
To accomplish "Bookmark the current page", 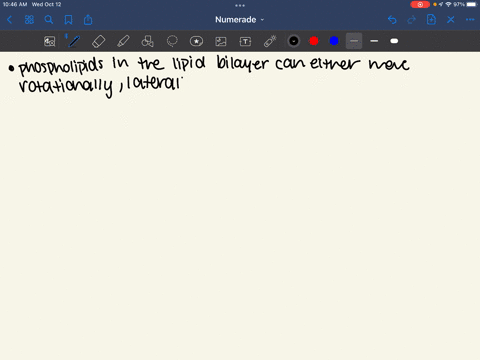I will [x=68, y=20].
